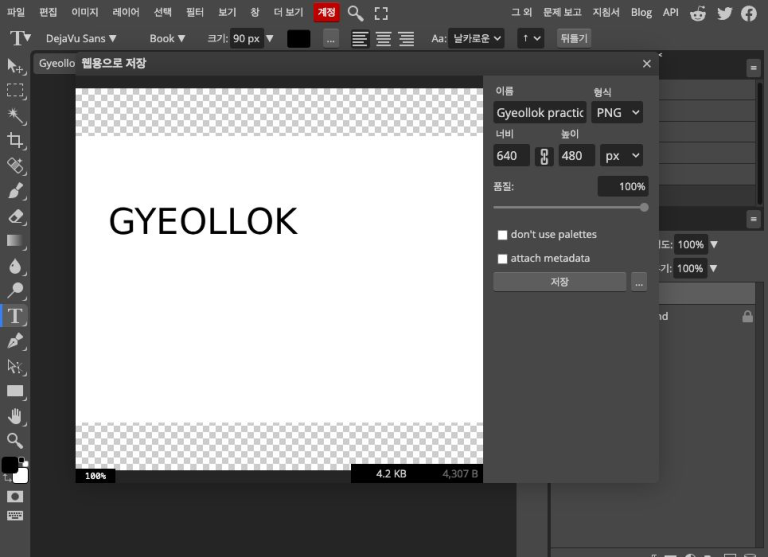The height and width of the screenshot is (557, 768).
Task: Click the width 640 input field
Action: click(x=511, y=156)
